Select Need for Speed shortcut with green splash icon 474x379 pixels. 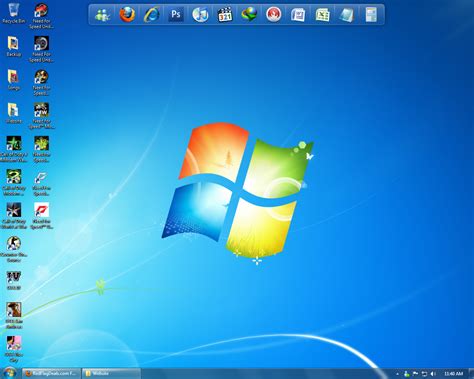tap(41, 149)
